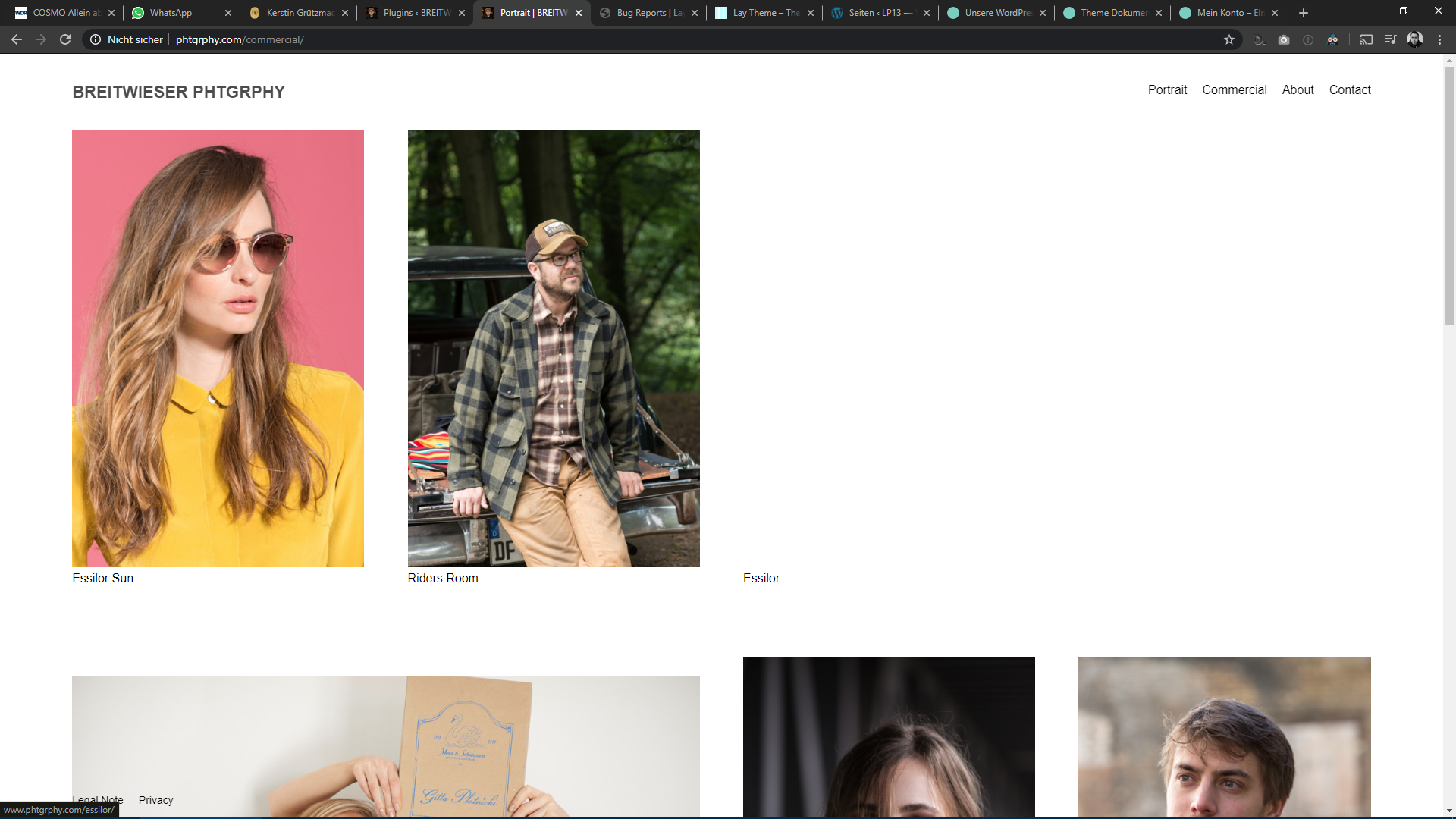The width and height of the screenshot is (1456, 819).
Task: Click the forward navigation arrow
Action: [x=41, y=39]
